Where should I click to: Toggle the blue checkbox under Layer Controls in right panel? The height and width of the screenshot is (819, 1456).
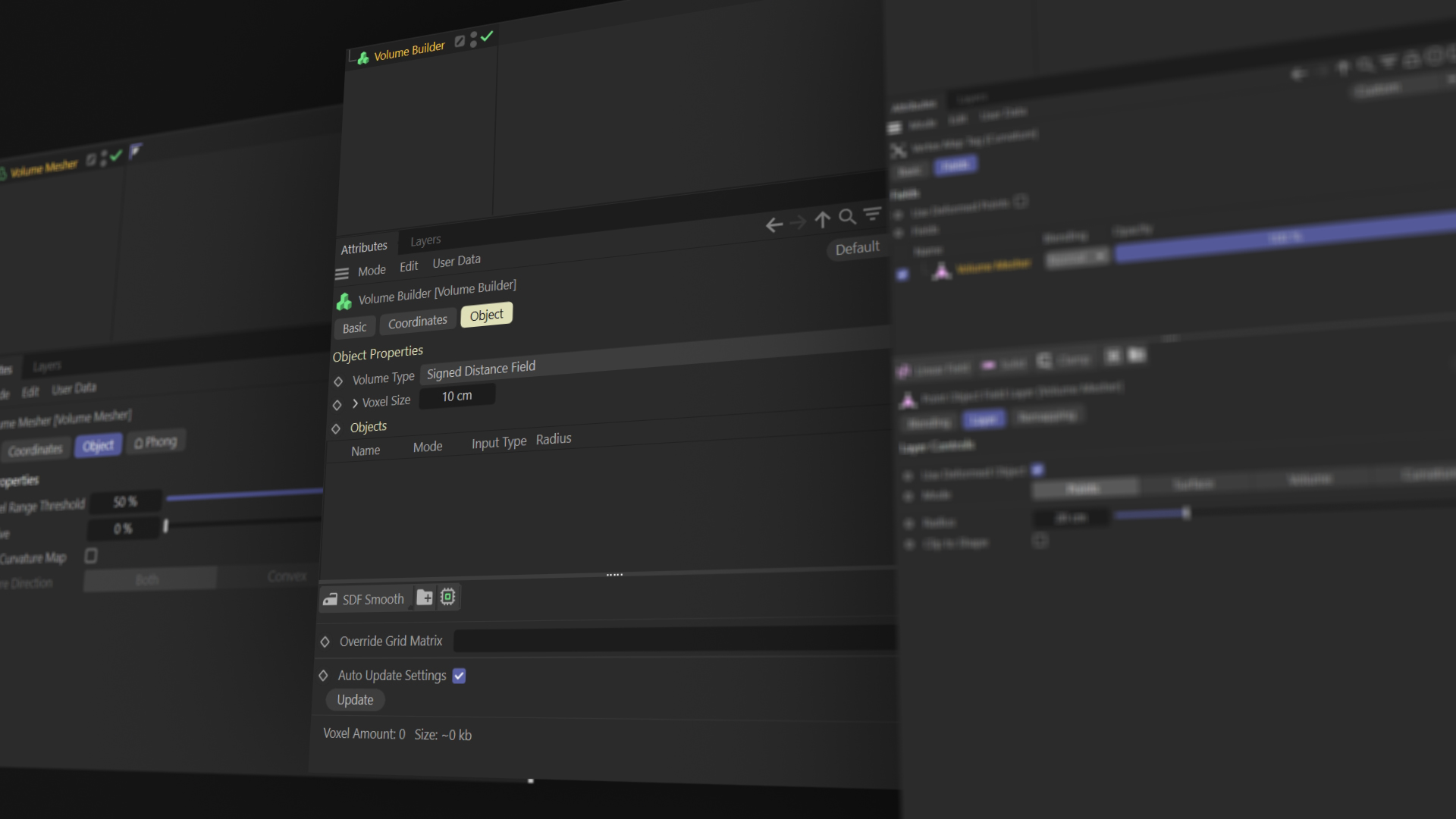[x=1037, y=469]
